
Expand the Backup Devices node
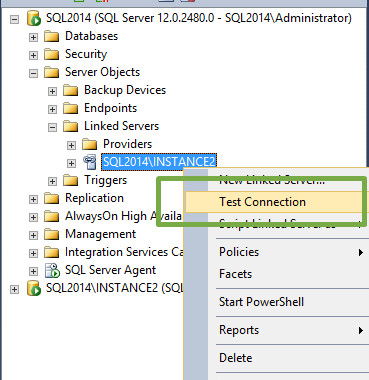52,91
